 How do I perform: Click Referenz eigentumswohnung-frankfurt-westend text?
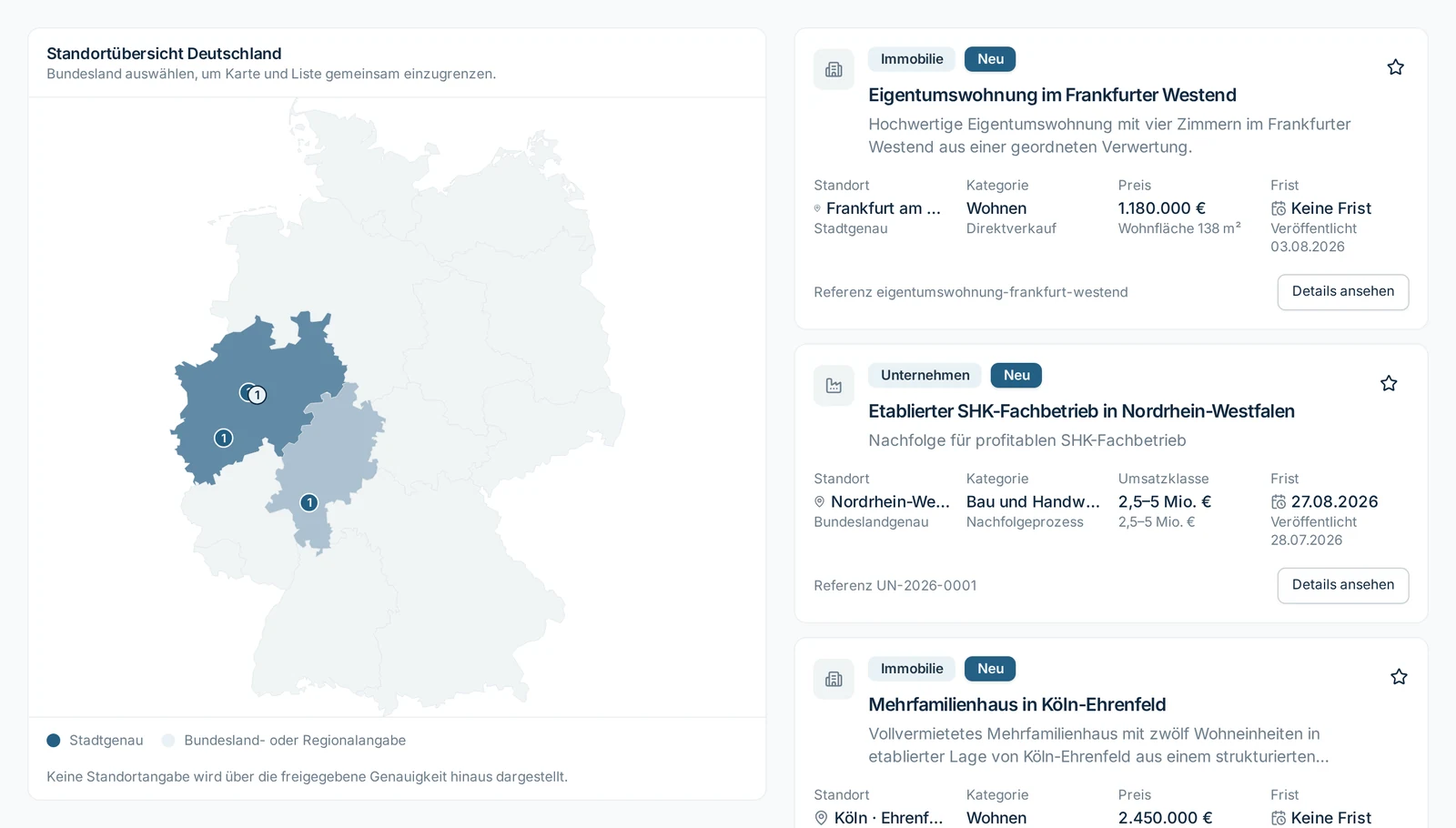click(x=971, y=292)
